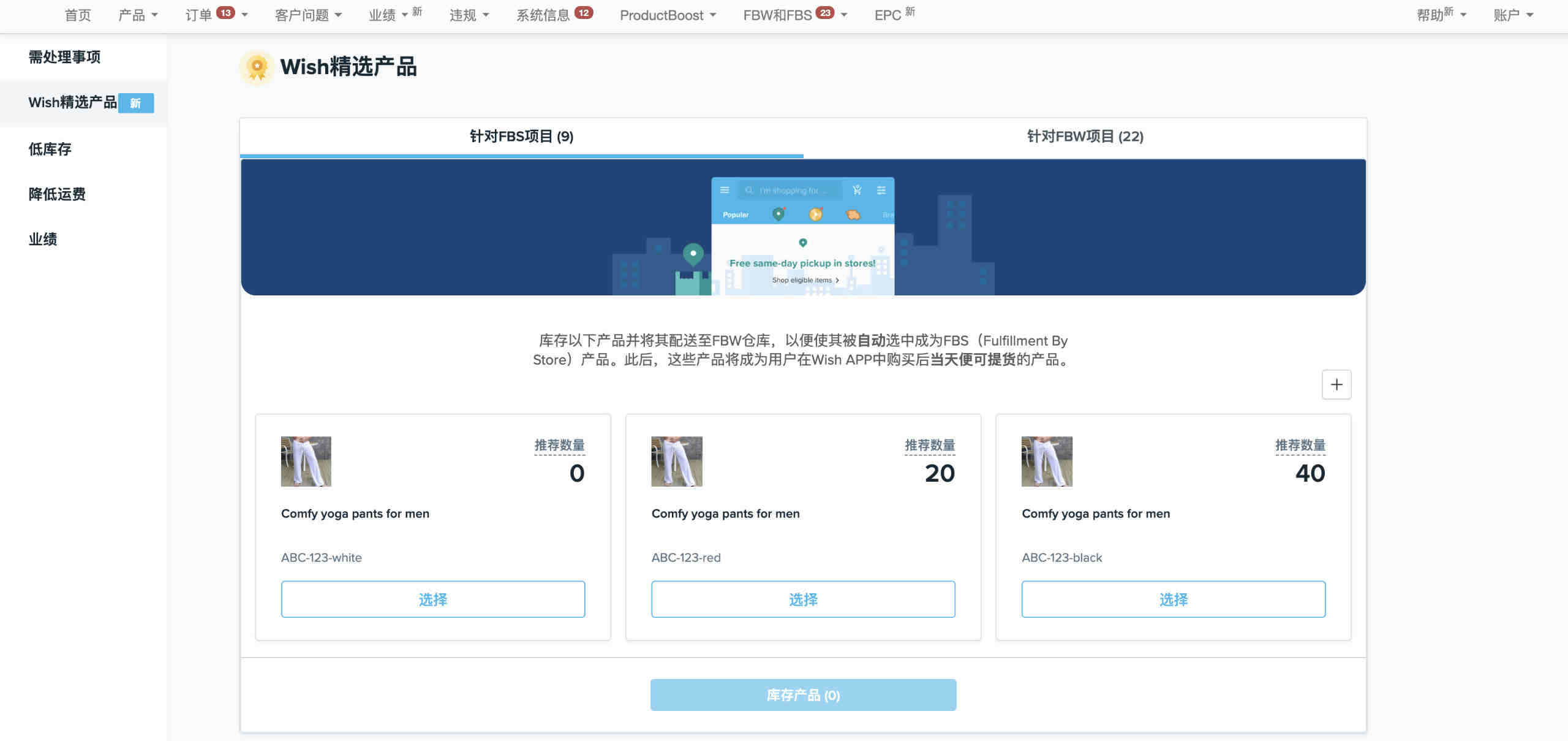Open 首页 in top navigation

coord(78,15)
